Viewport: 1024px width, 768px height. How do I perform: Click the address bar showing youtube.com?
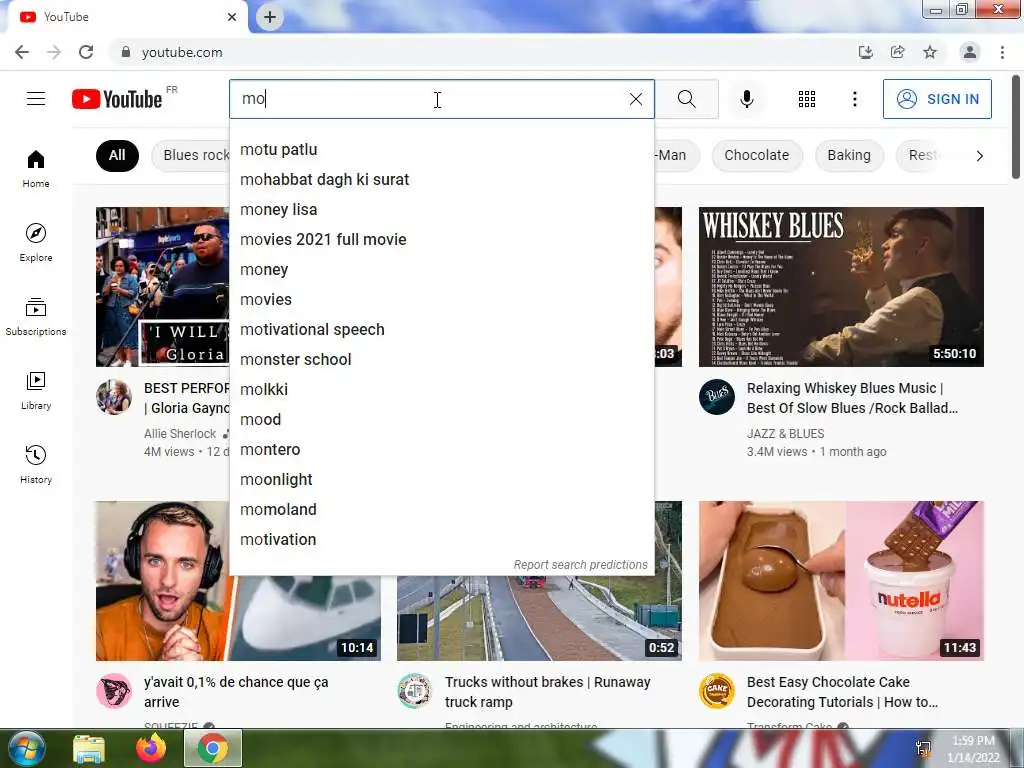[483, 52]
